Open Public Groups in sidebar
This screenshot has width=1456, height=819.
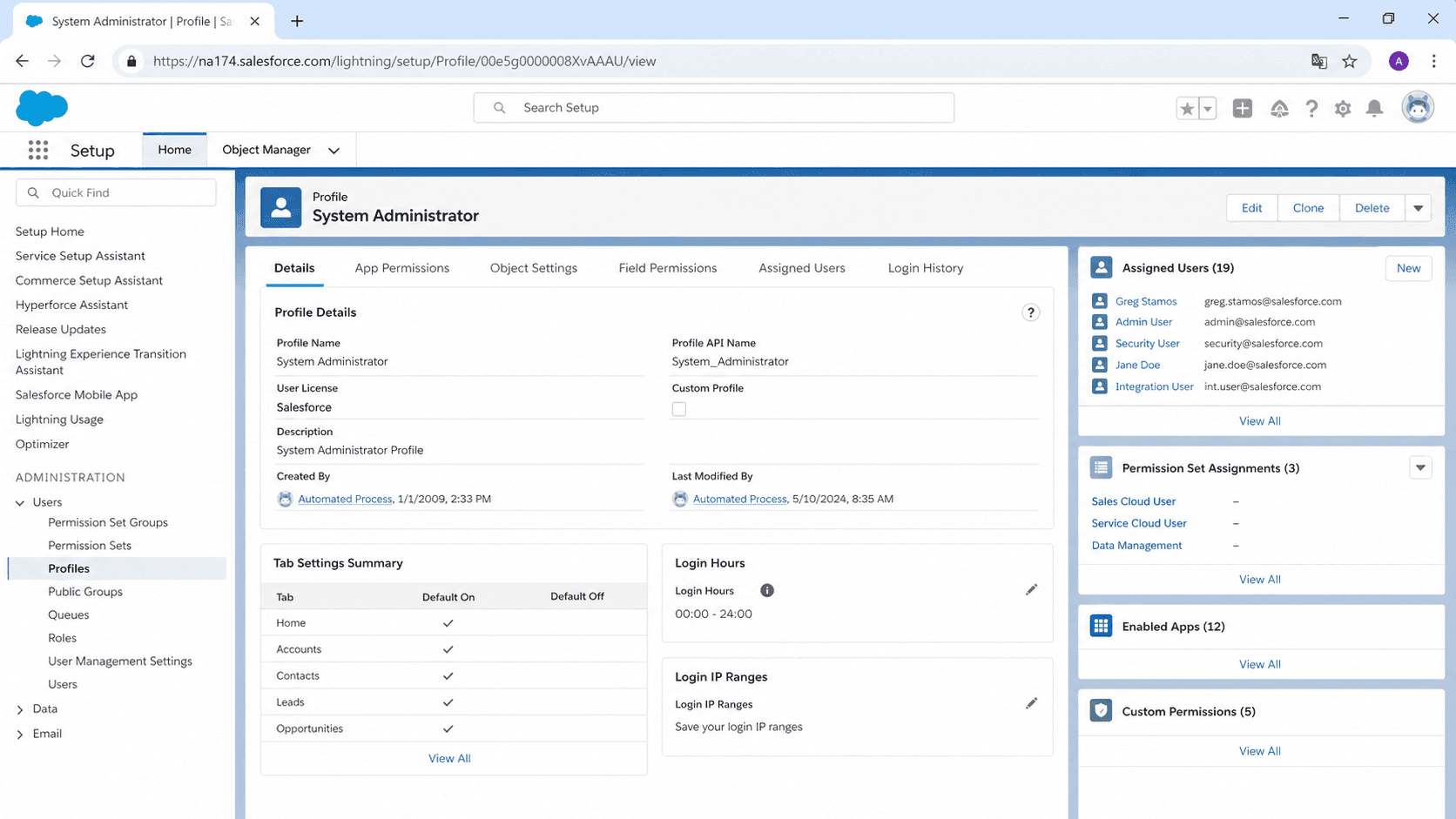pos(85,592)
